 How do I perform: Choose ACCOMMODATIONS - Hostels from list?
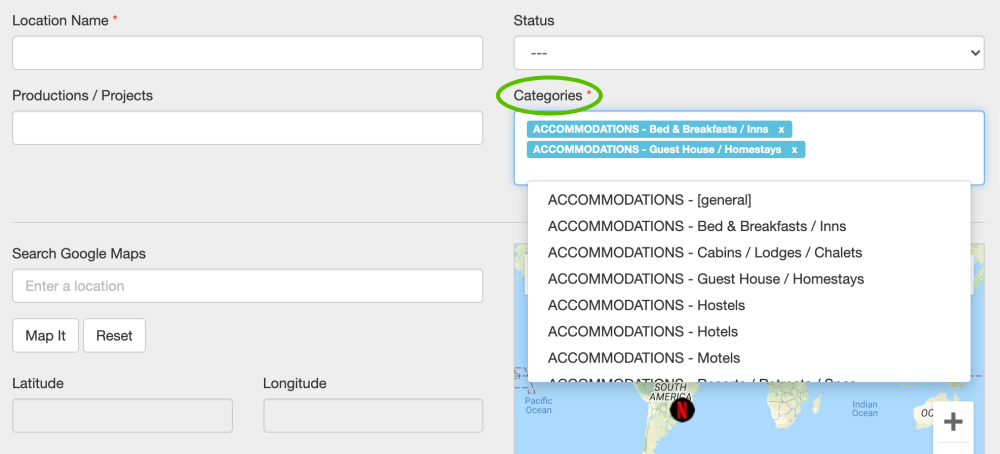646,305
